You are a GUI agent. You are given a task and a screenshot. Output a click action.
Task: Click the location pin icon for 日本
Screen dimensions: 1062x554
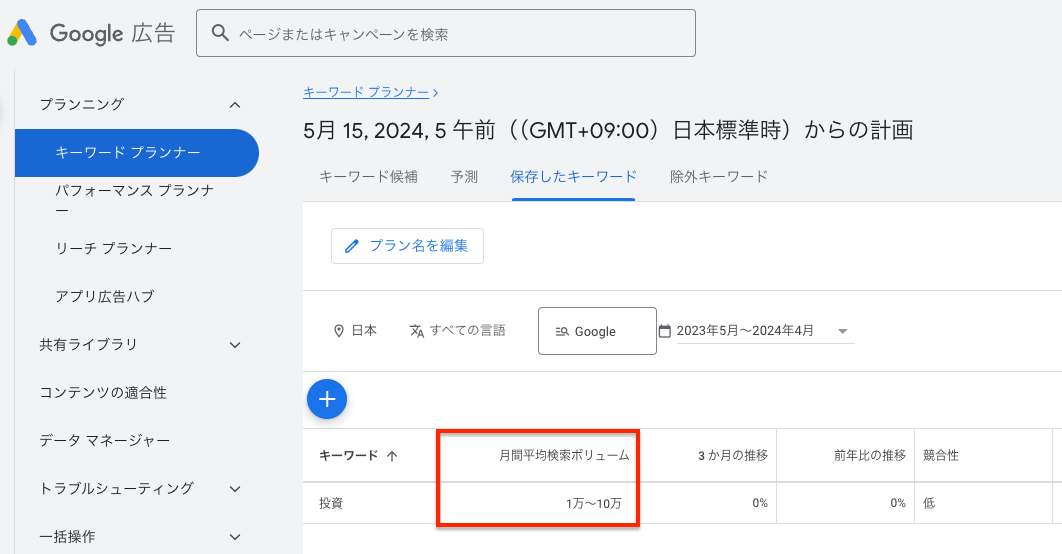(x=339, y=331)
